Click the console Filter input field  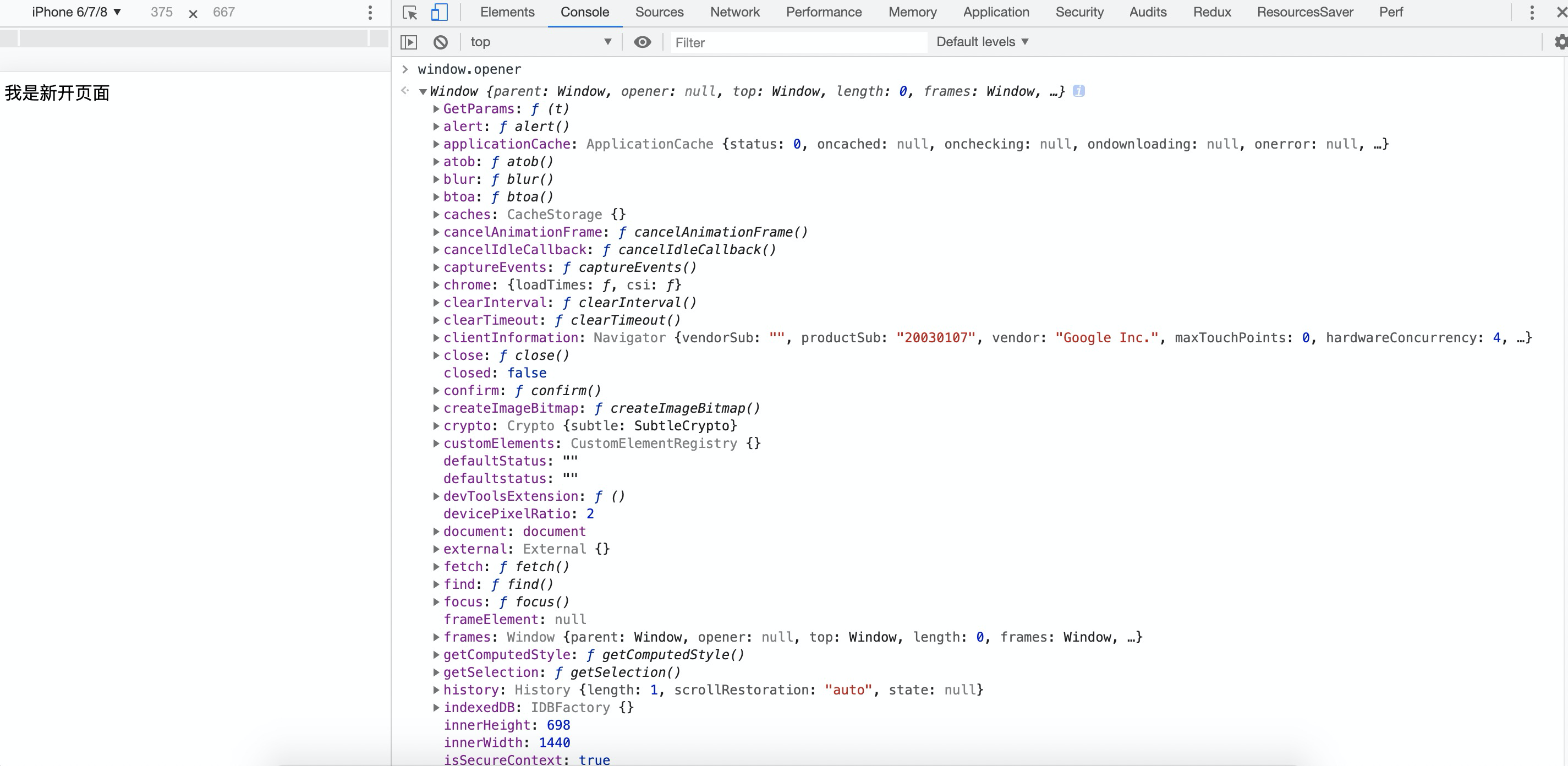[799, 42]
